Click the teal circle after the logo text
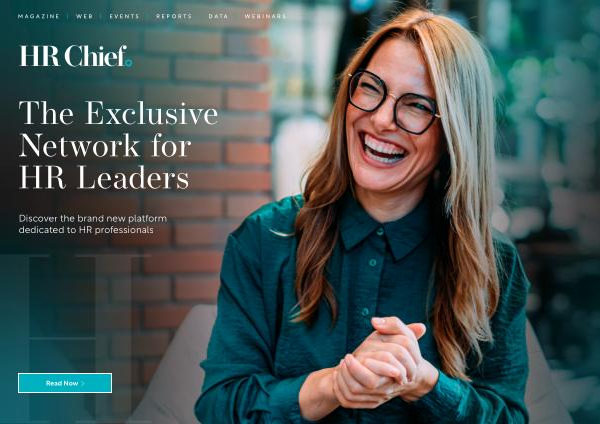 pos(129,63)
